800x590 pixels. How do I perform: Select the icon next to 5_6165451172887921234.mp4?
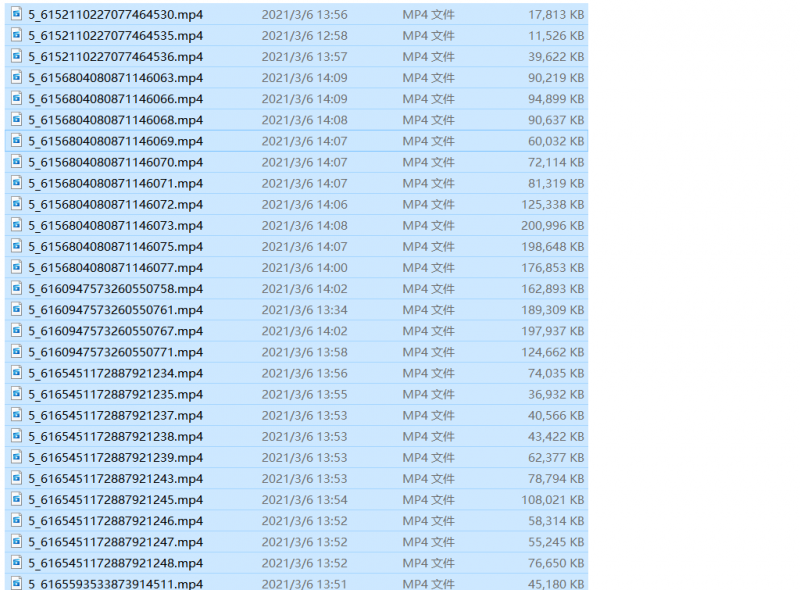click(x=16, y=373)
